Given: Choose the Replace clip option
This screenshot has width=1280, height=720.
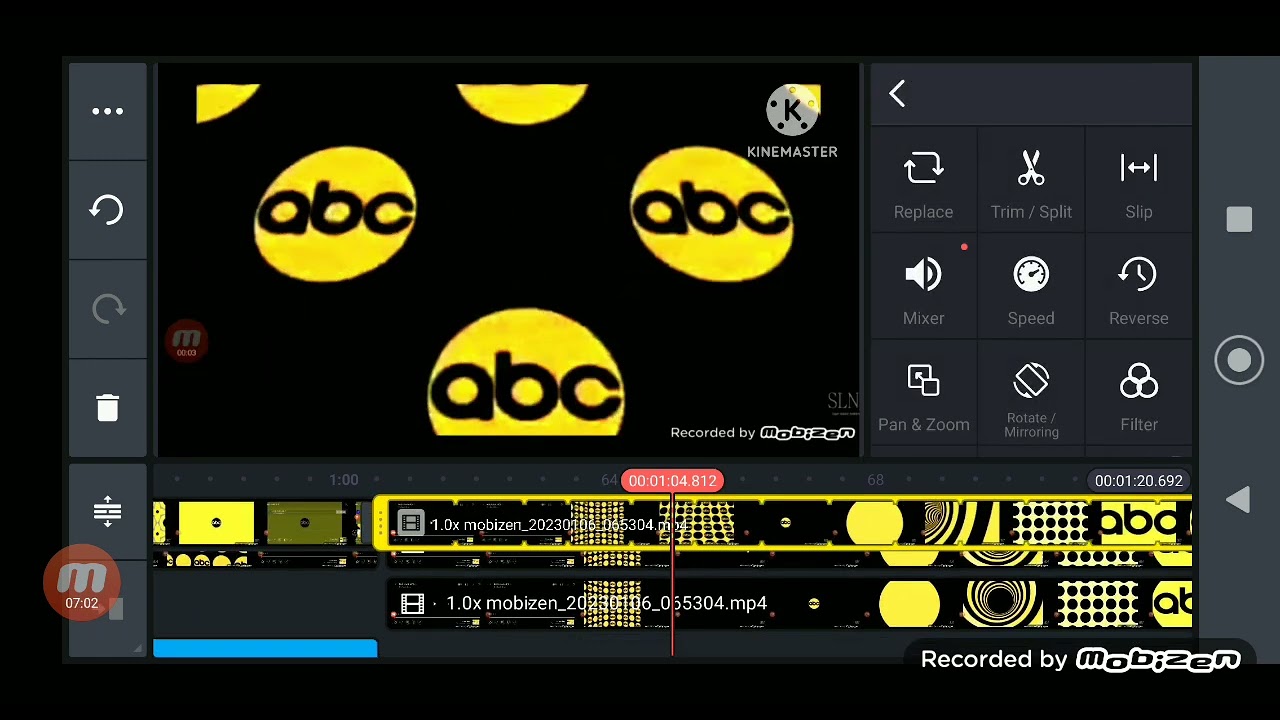Looking at the screenshot, I should [x=923, y=185].
